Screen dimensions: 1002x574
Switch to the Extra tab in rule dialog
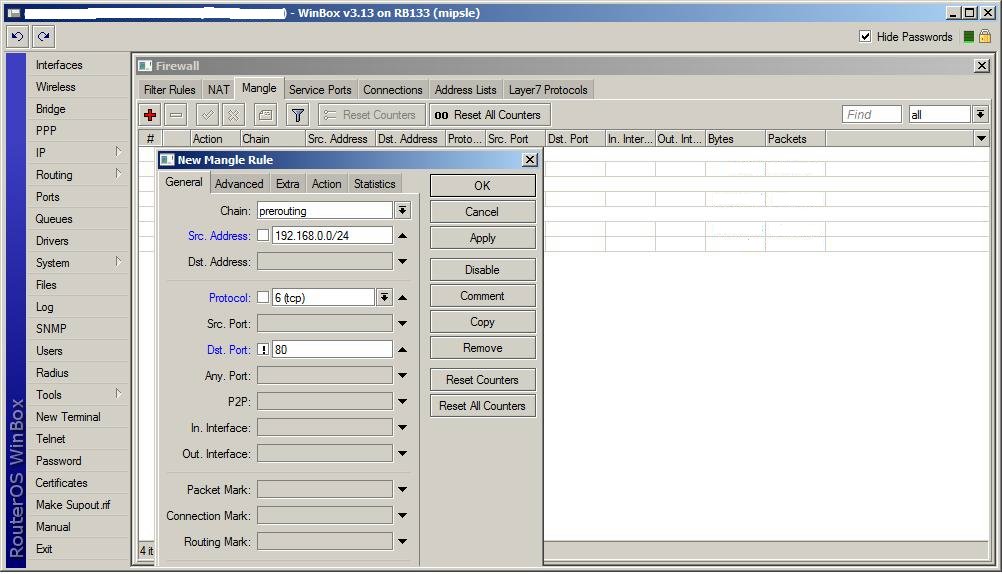coord(288,184)
